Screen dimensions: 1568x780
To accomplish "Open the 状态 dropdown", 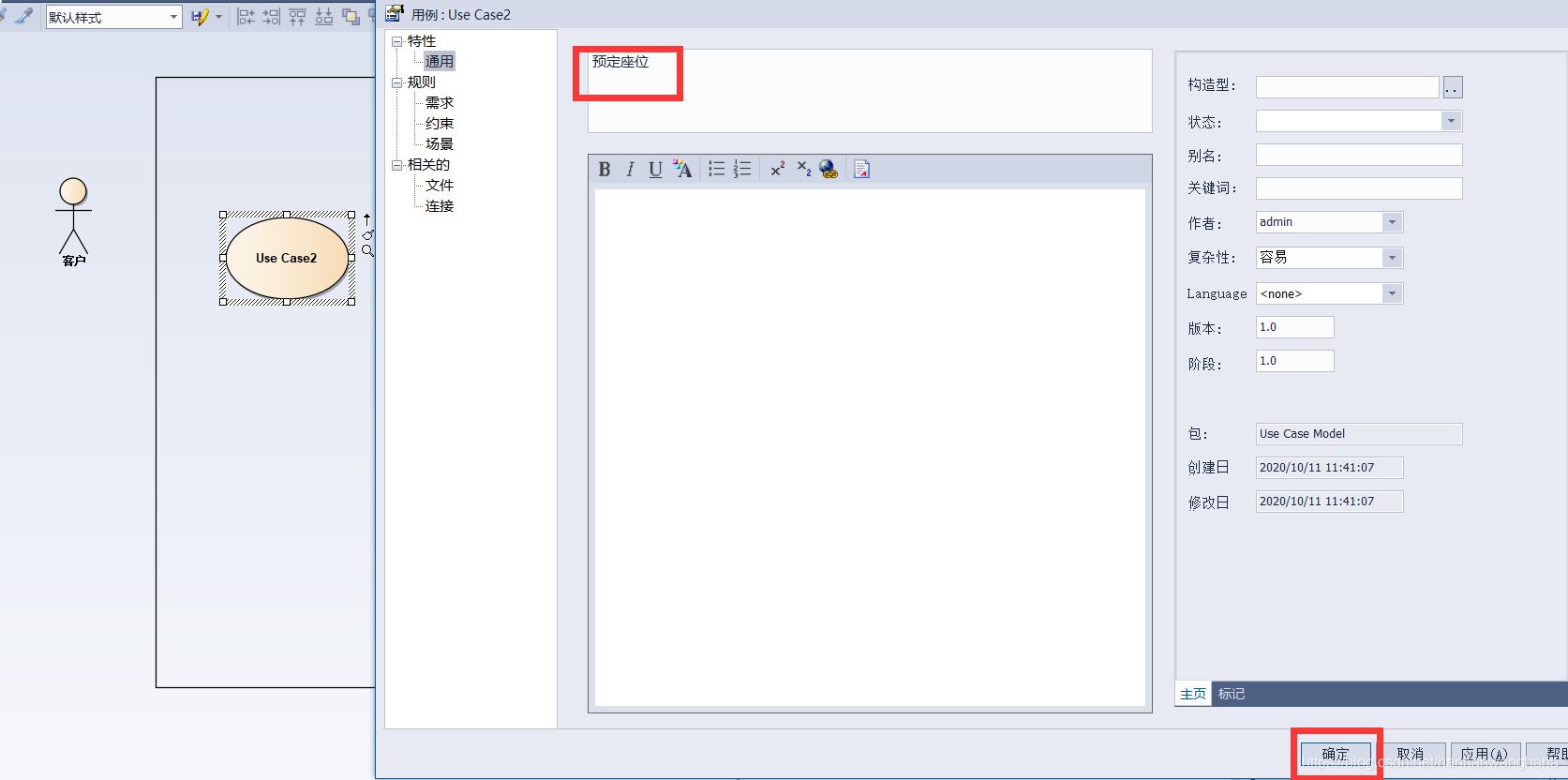I will [1451, 121].
